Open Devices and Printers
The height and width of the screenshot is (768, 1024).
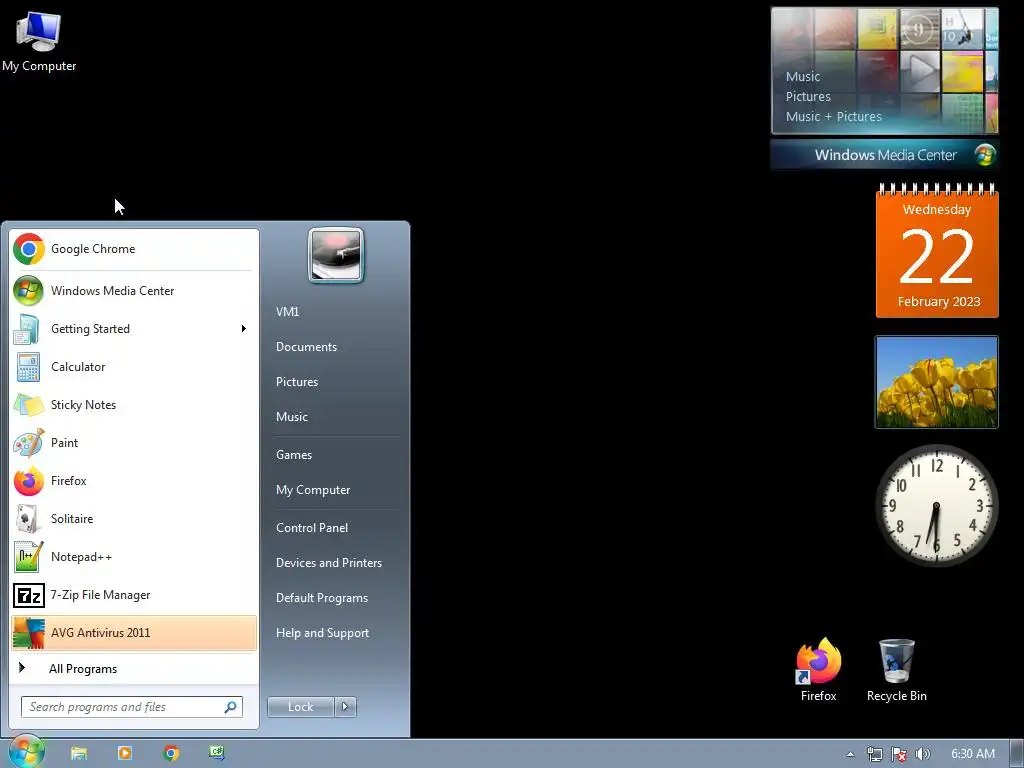click(328, 563)
